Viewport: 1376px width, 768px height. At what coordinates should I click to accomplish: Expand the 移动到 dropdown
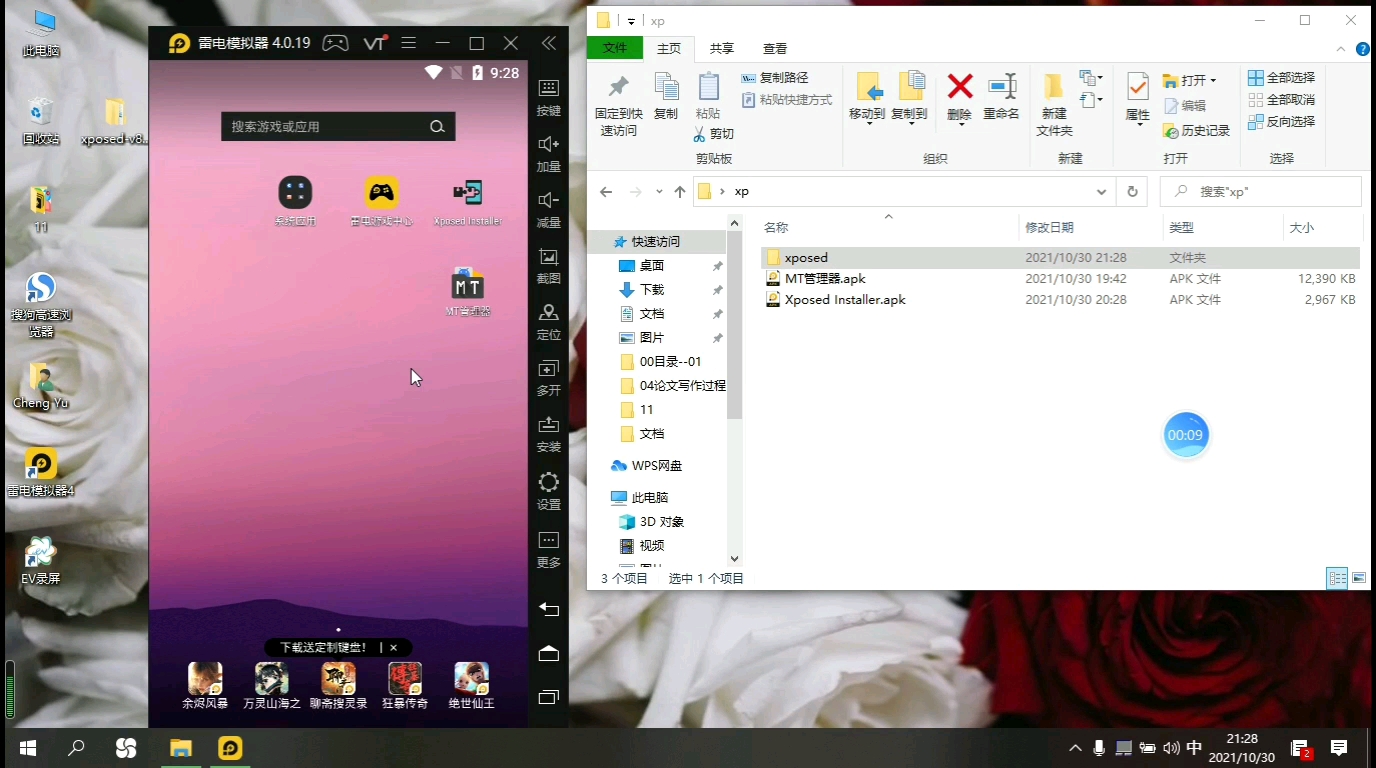(867, 123)
